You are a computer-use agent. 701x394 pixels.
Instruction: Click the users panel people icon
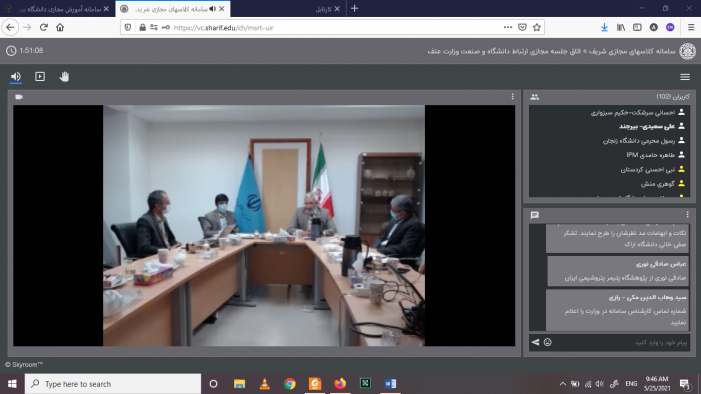[535, 97]
